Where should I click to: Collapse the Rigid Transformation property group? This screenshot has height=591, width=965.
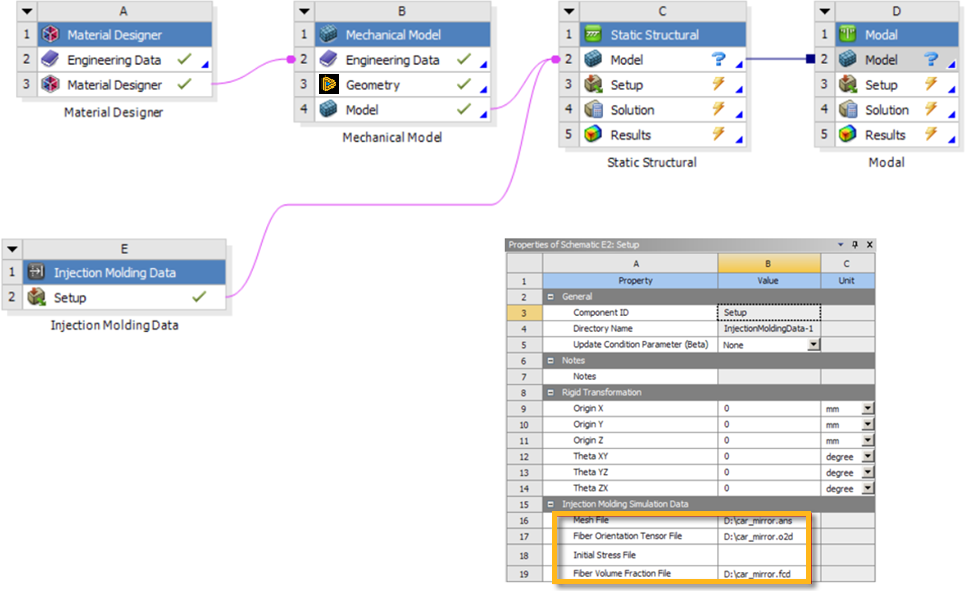point(551,392)
